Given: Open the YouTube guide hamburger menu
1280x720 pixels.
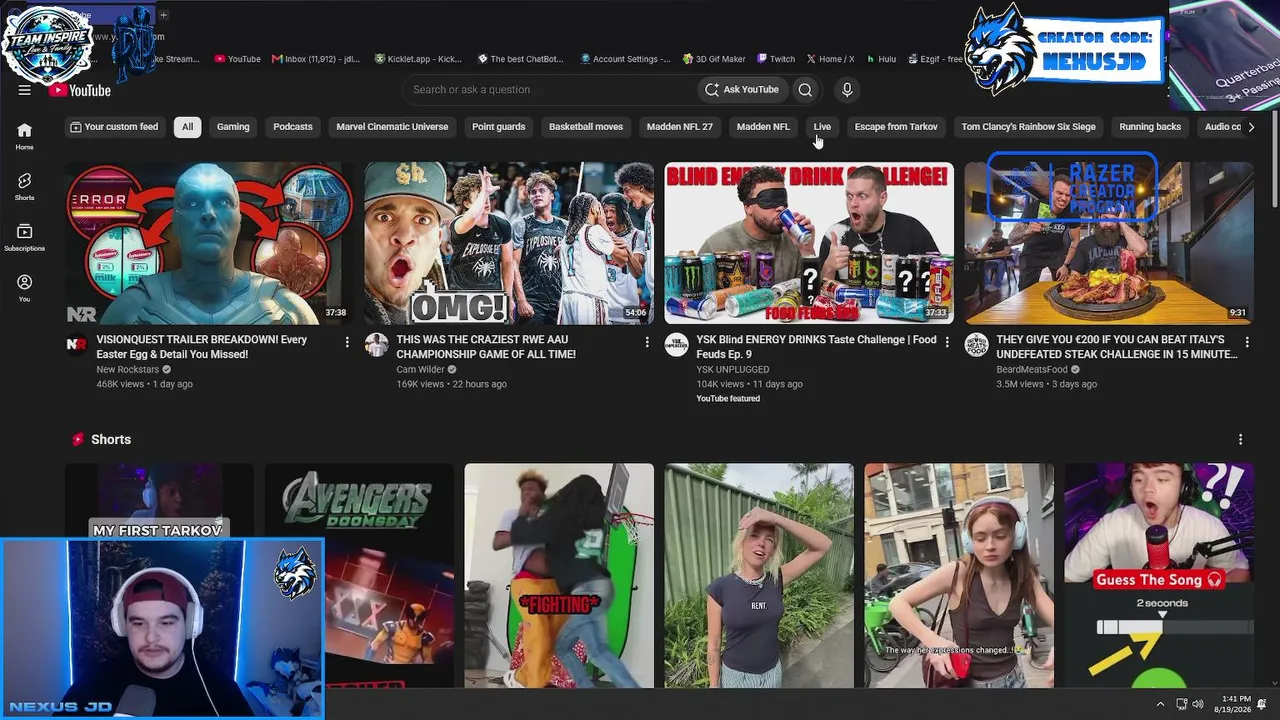Looking at the screenshot, I should (25, 90).
